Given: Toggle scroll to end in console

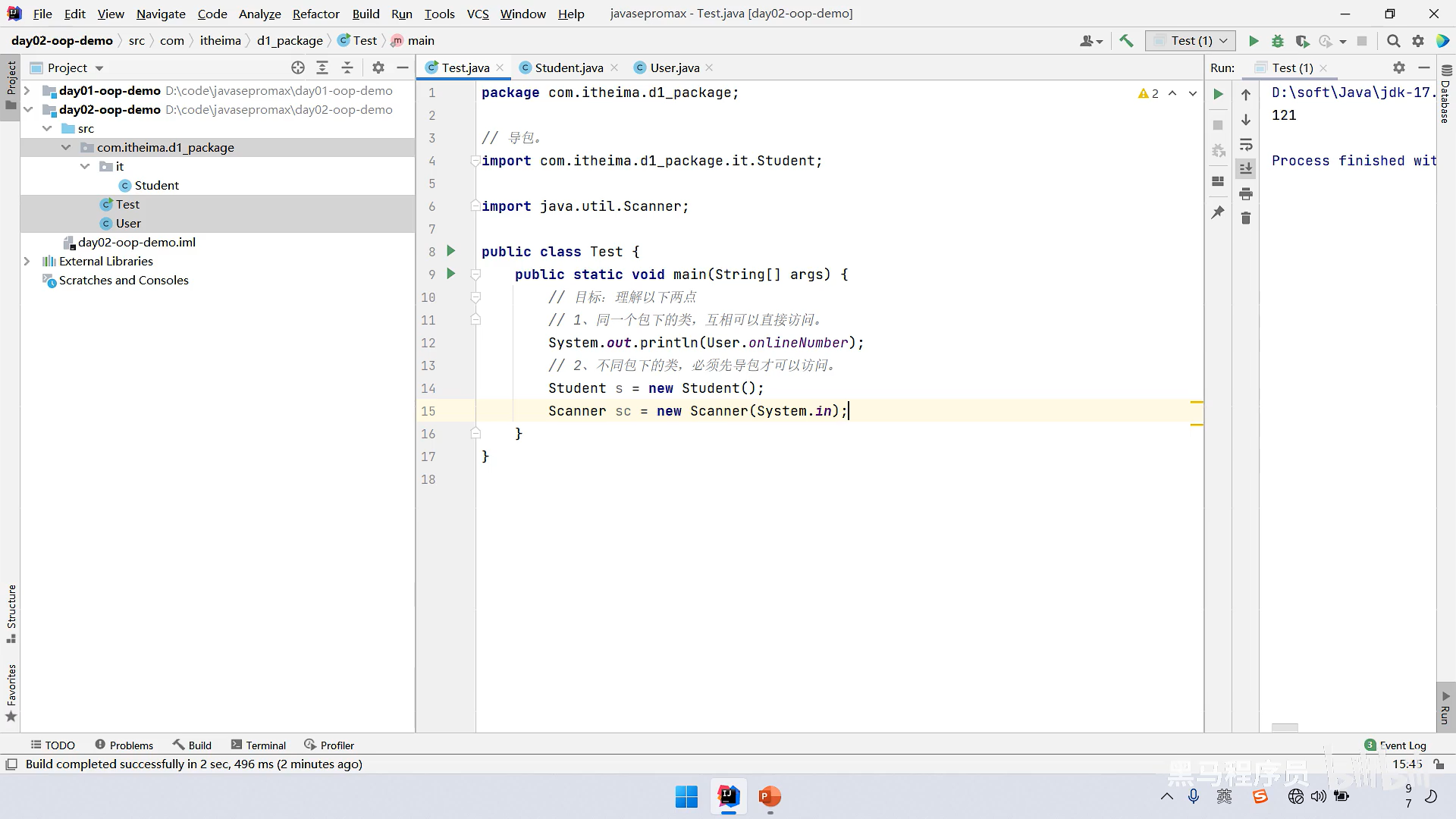Looking at the screenshot, I should pyautogui.click(x=1246, y=168).
